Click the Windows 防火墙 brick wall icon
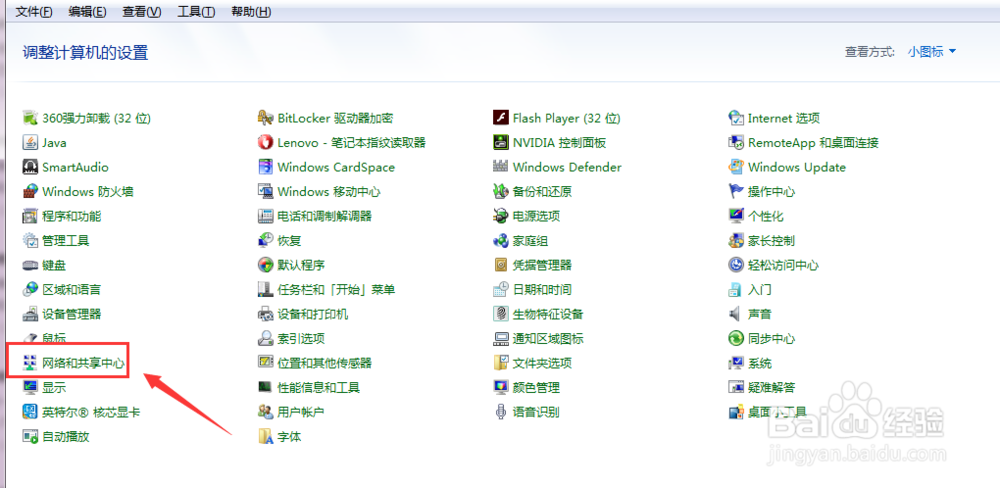 (x=31, y=191)
